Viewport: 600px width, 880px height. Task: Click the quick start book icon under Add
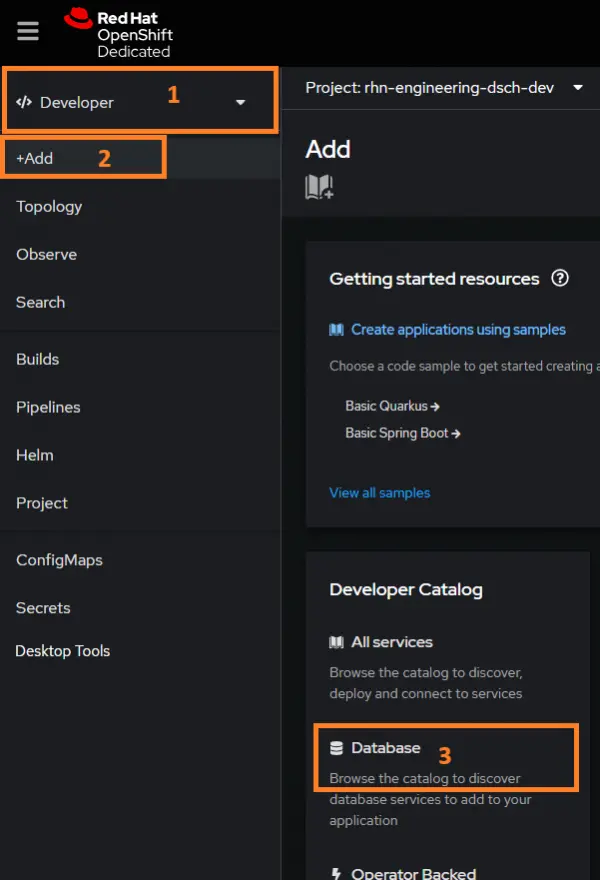[x=319, y=186]
